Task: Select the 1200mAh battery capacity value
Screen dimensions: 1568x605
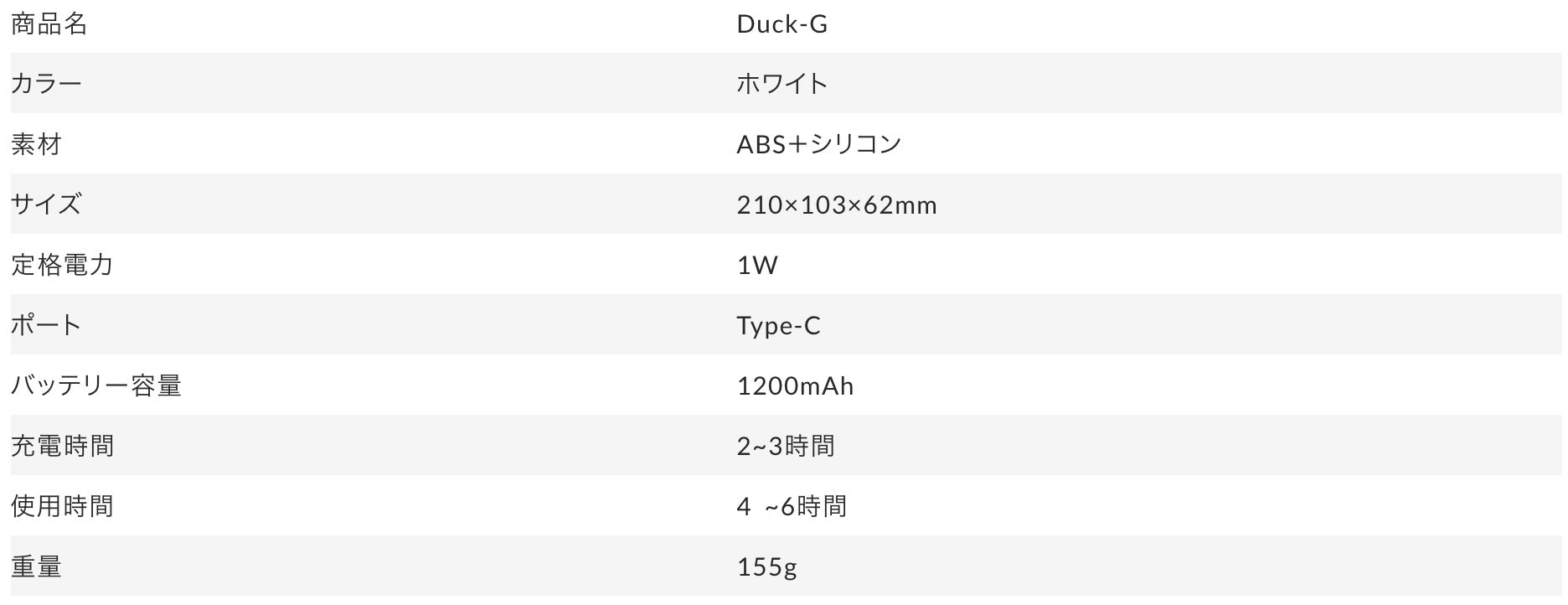Action: point(795,385)
